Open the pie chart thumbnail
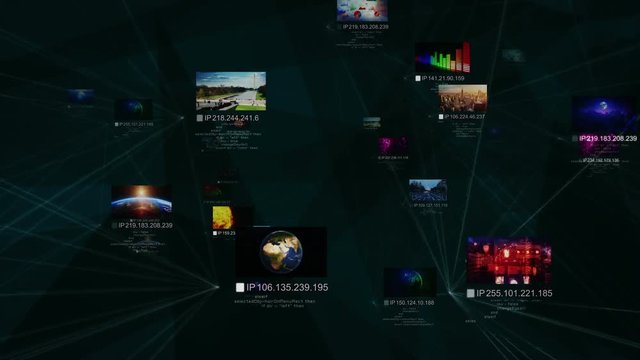This screenshot has width=640, height=360. pos(362,11)
